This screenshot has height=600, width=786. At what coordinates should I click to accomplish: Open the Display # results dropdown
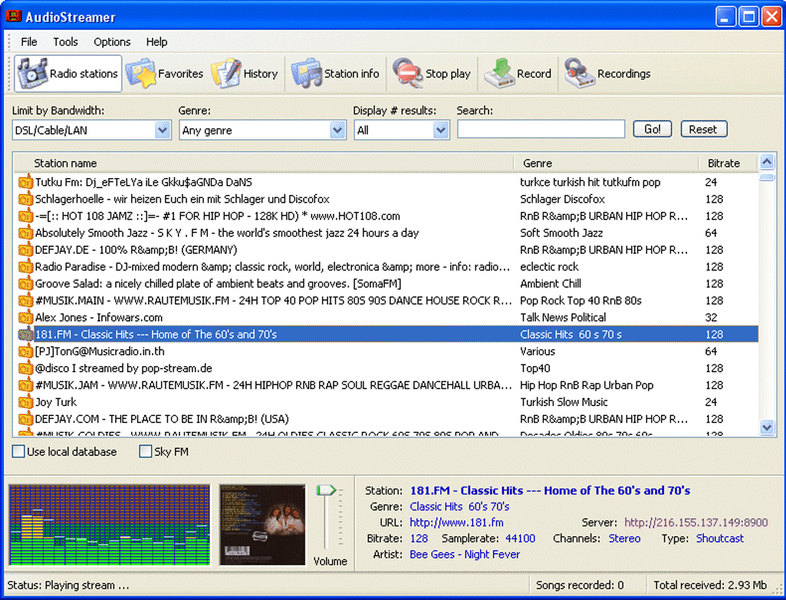click(x=441, y=130)
